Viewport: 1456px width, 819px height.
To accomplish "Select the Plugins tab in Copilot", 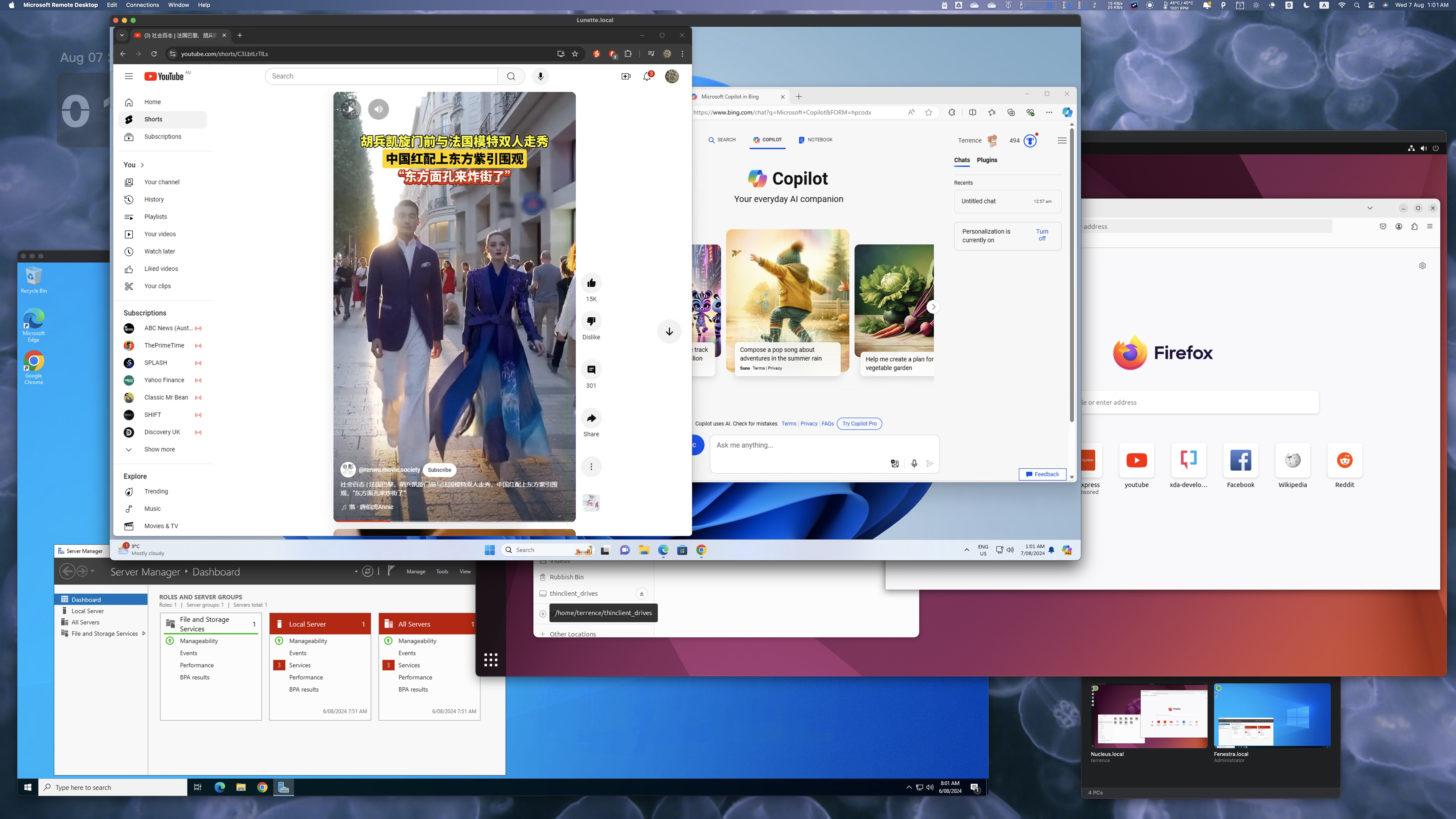I will [987, 160].
